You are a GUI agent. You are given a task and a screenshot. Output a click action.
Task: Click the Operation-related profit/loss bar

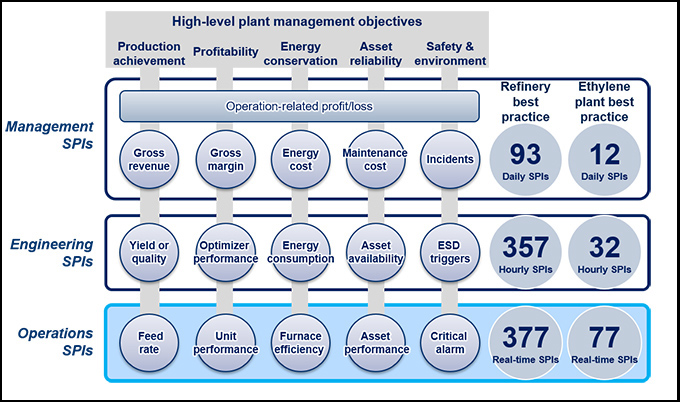click(301, 106)
